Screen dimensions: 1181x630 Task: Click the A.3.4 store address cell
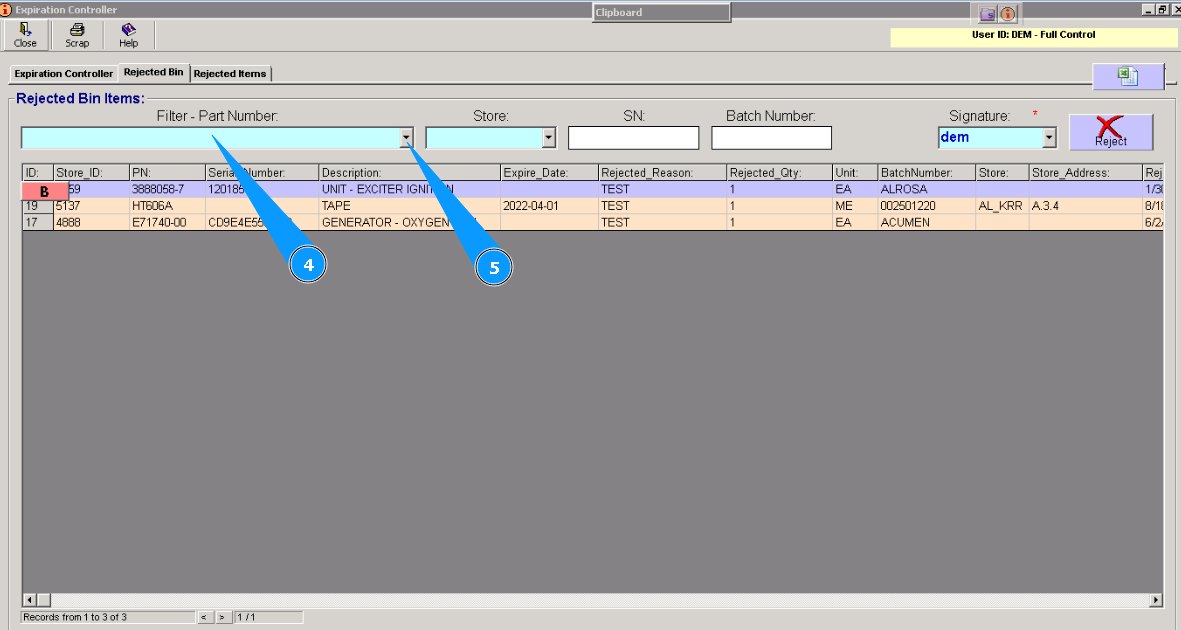coord(1086,206)
